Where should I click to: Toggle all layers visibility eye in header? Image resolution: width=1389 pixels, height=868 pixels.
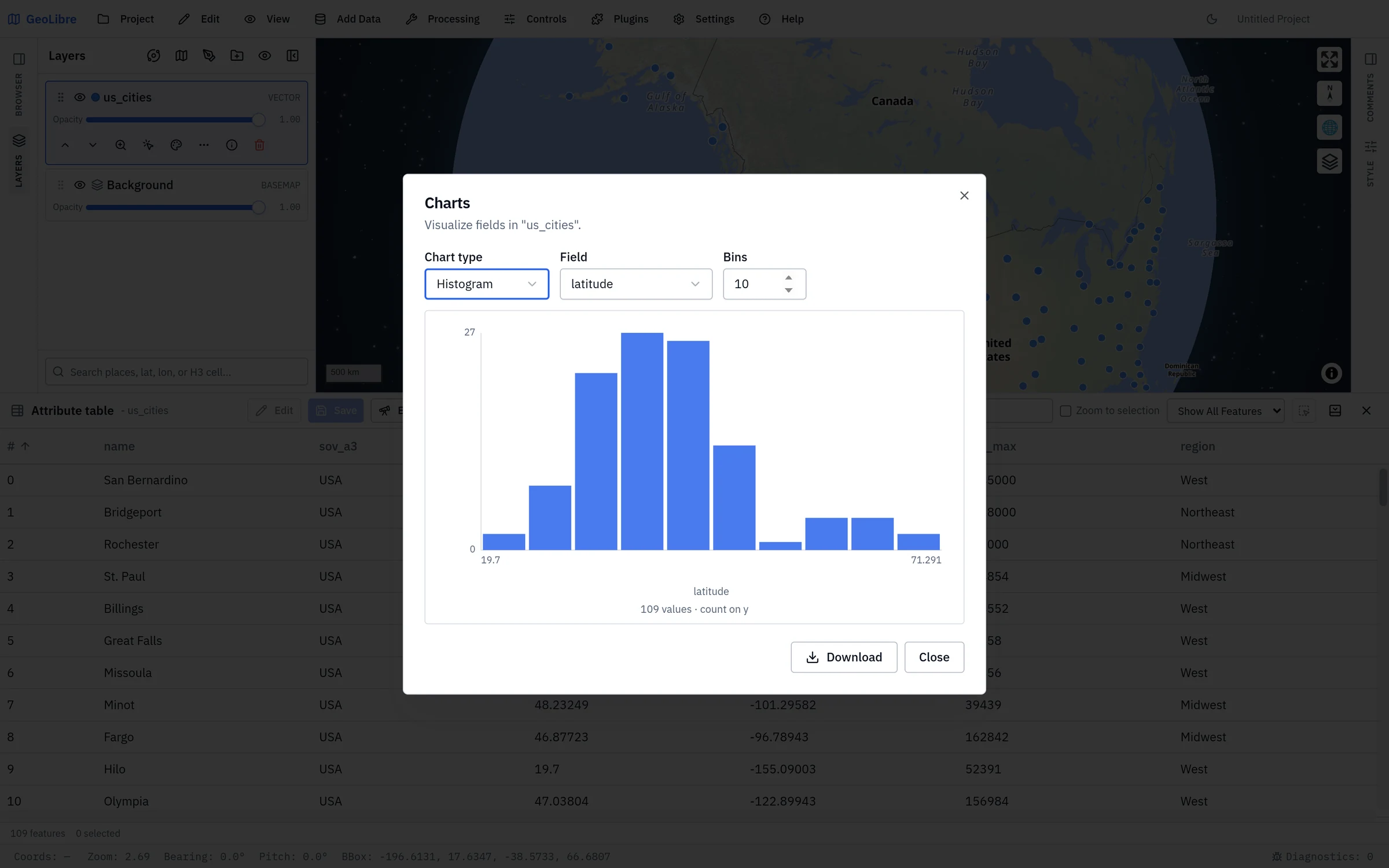click(x=264, y=56)
